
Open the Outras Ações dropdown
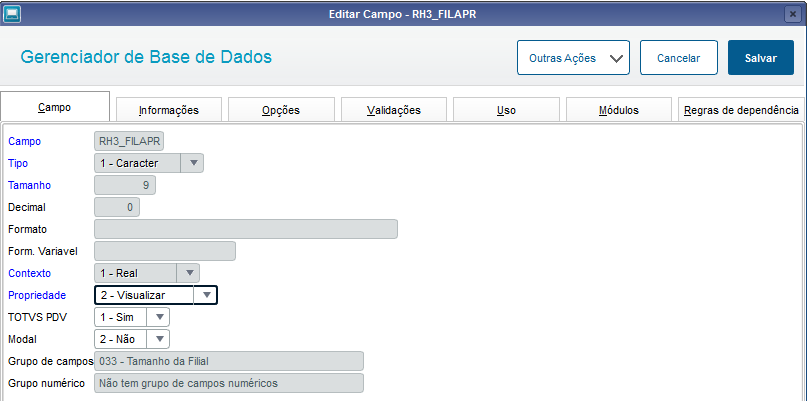pyautogui.click(x=573, y=58)
